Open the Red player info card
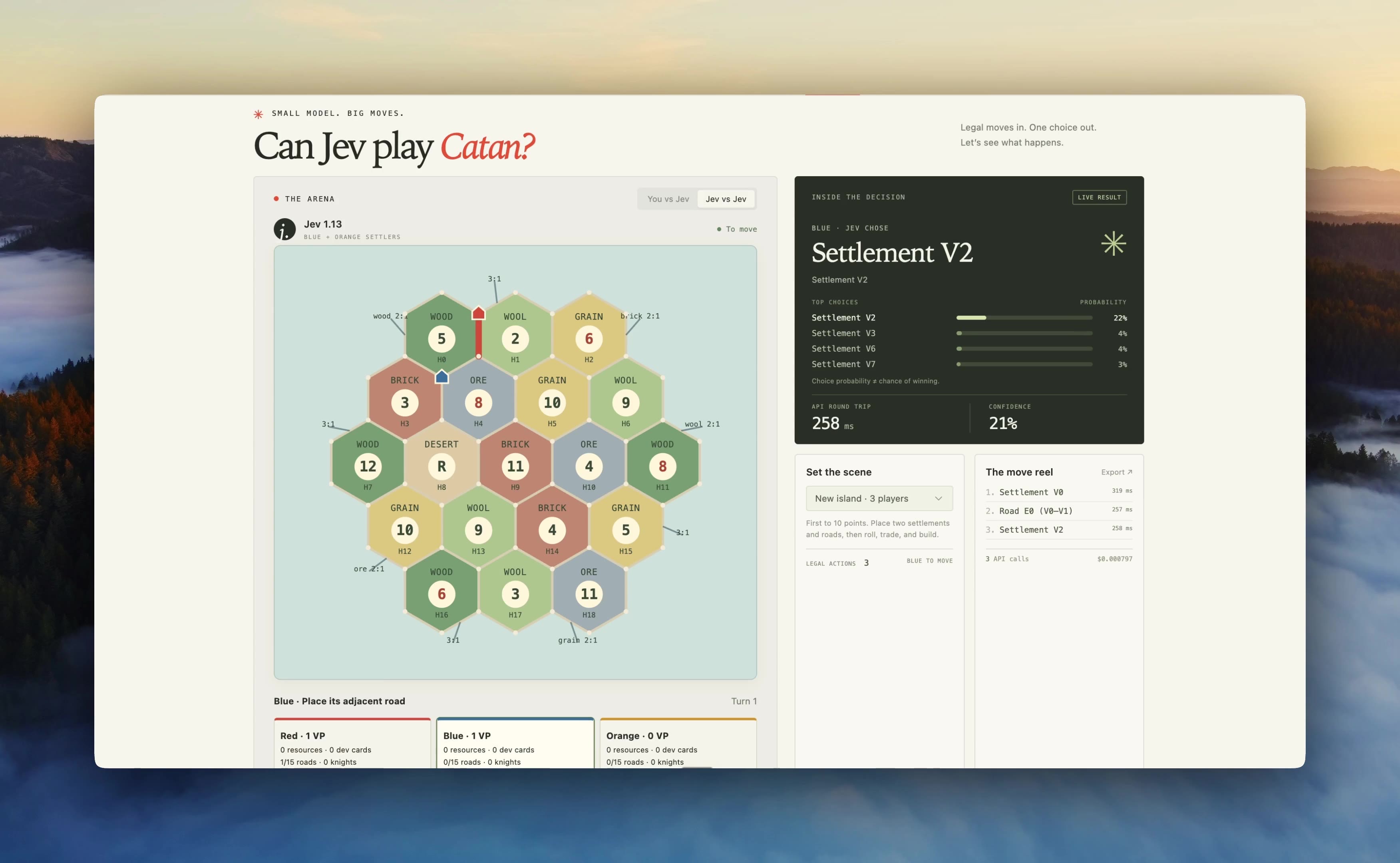 coord(352,743)
